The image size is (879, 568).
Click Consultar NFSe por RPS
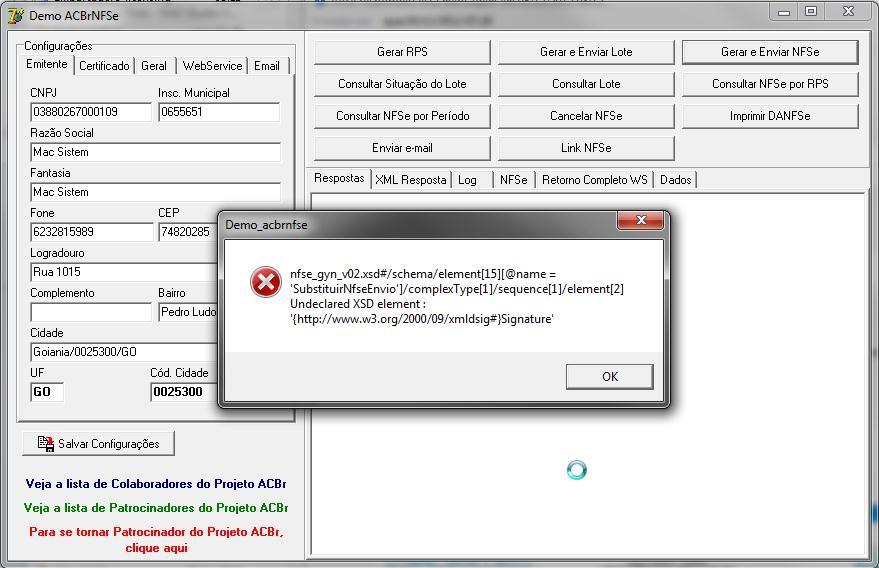[x=770, y=84]
